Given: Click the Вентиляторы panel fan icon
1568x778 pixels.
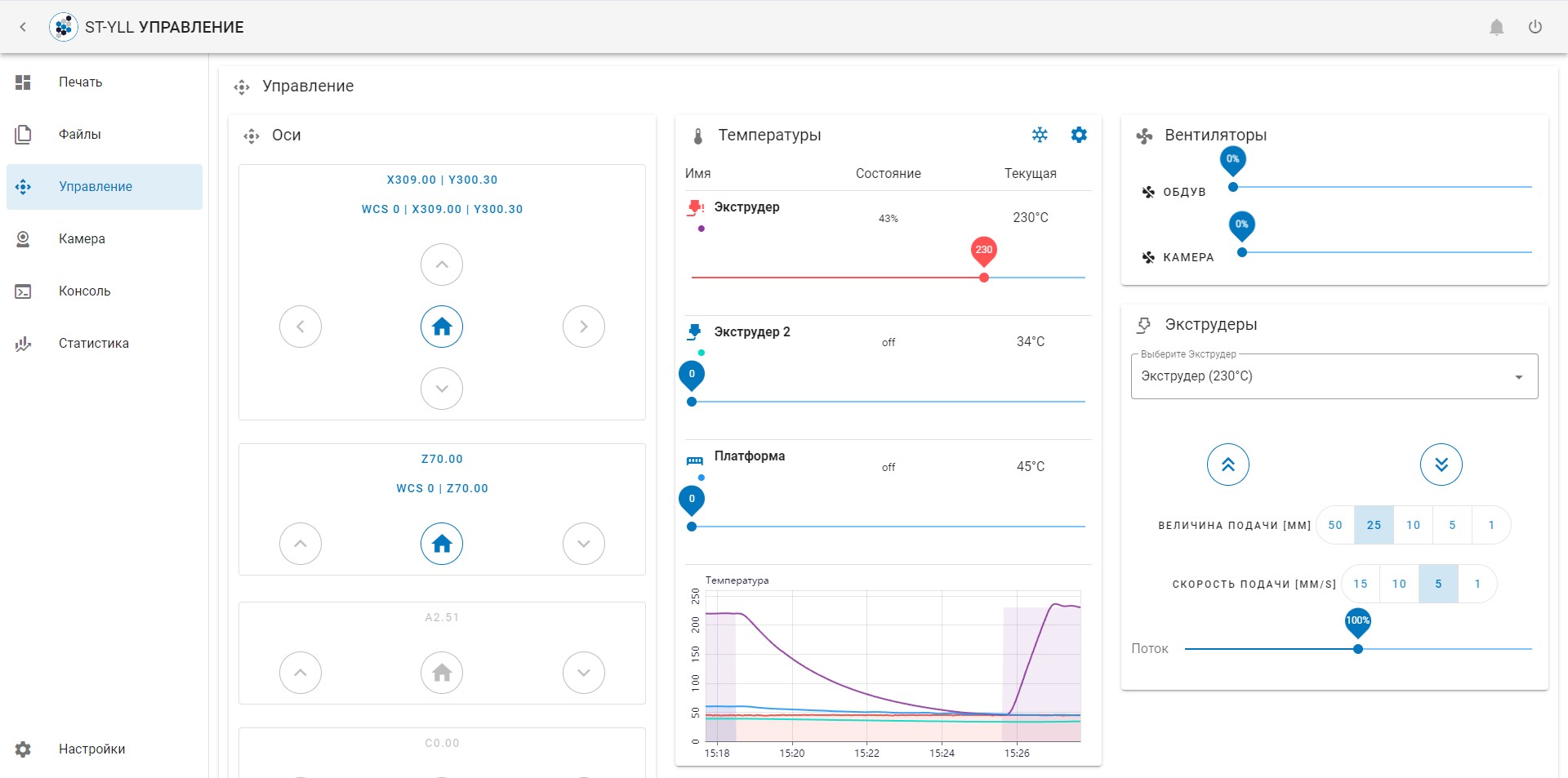Looking at the screenshot, I should coord(1145,136).
